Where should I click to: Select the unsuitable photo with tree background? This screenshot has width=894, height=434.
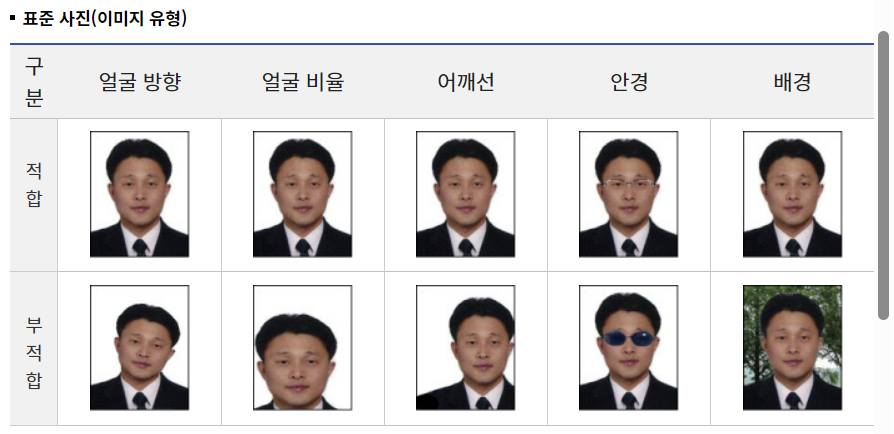[792, 347]
